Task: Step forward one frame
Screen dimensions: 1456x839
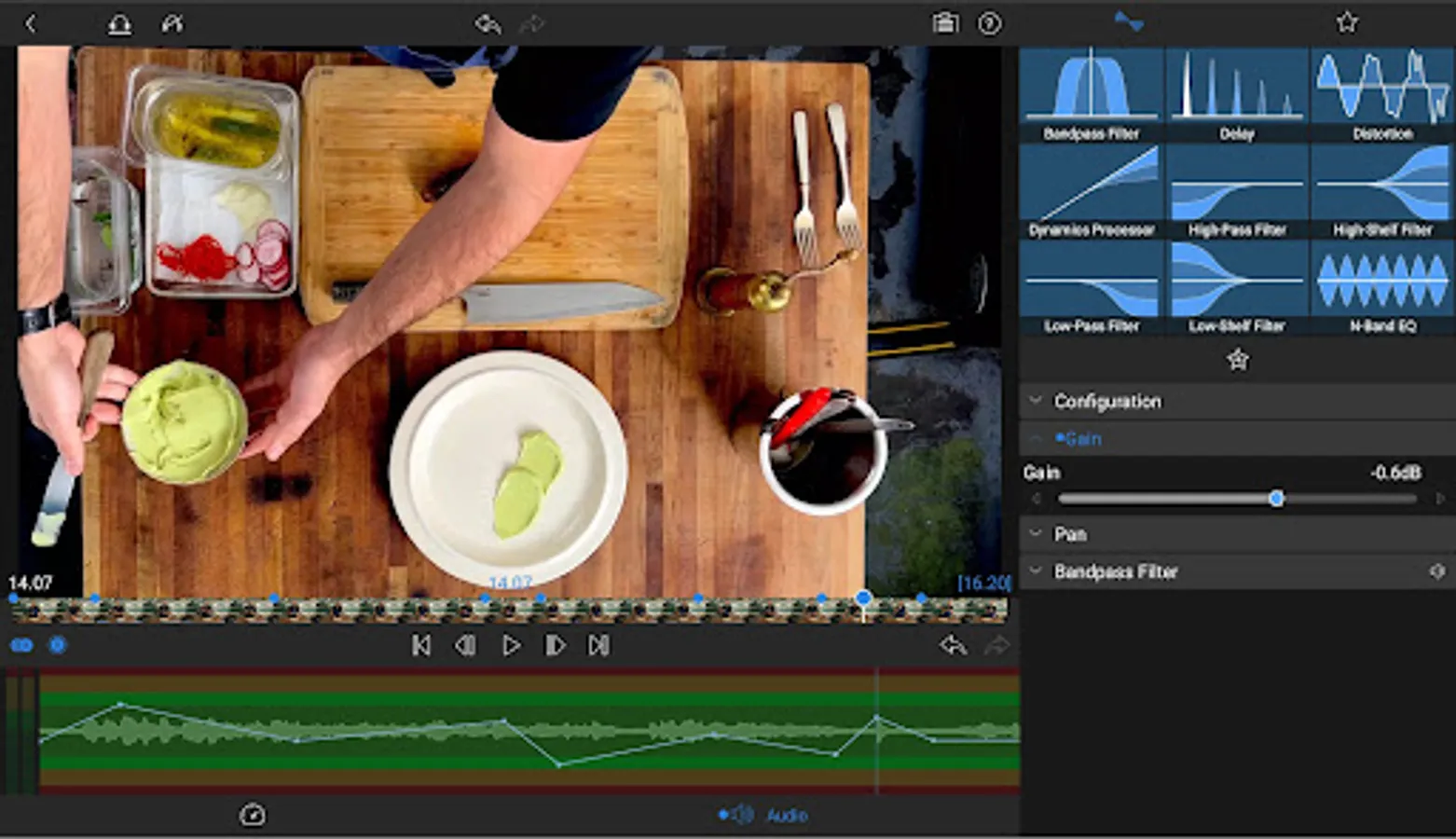Action: coord(555,645)
